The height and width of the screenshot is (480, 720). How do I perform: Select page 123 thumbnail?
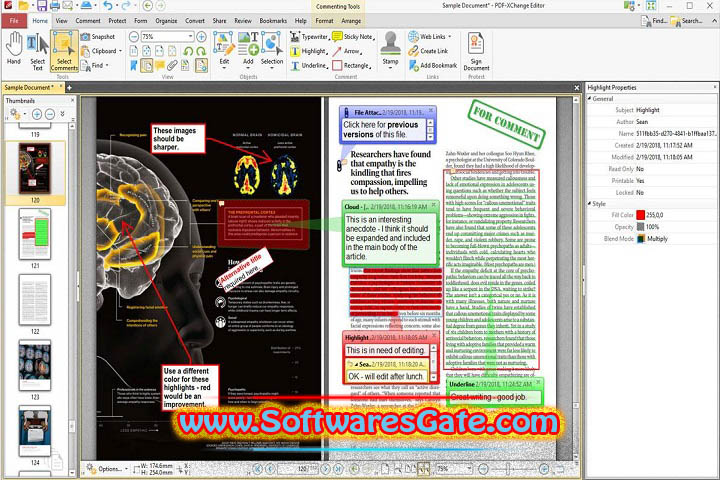tap(35, 365)
